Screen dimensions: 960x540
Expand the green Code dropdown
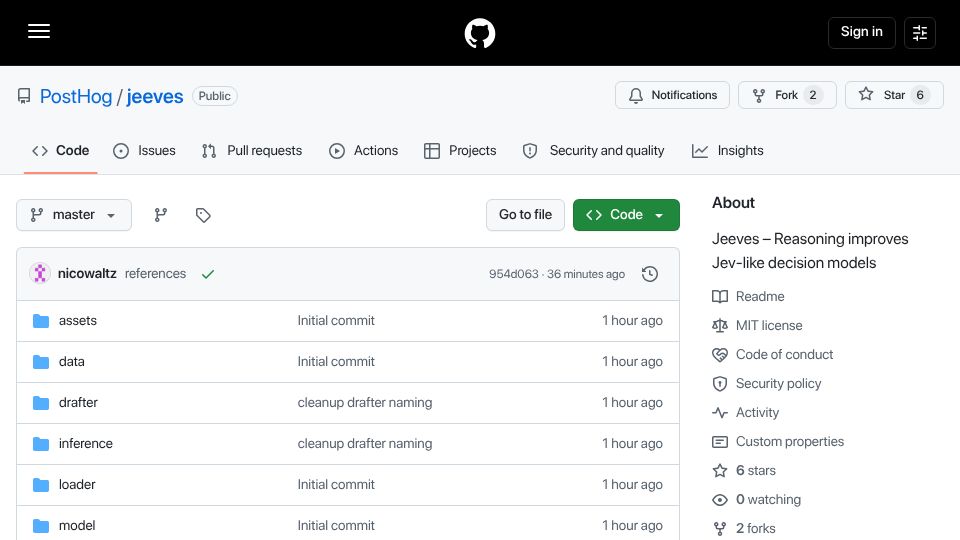pos(626,215)
